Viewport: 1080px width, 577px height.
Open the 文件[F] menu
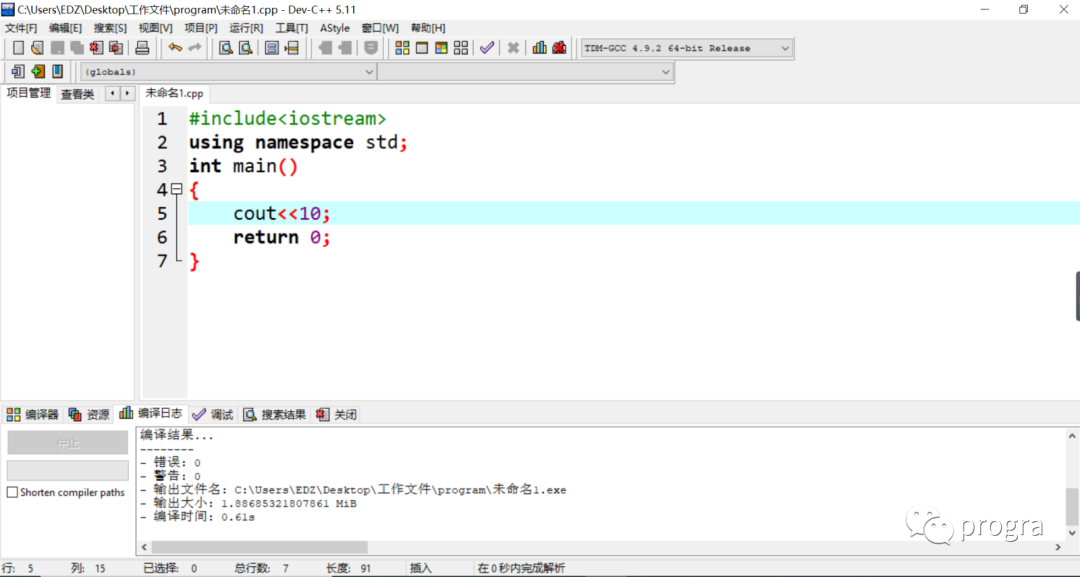pyautogui.click(x=21, y=28)
